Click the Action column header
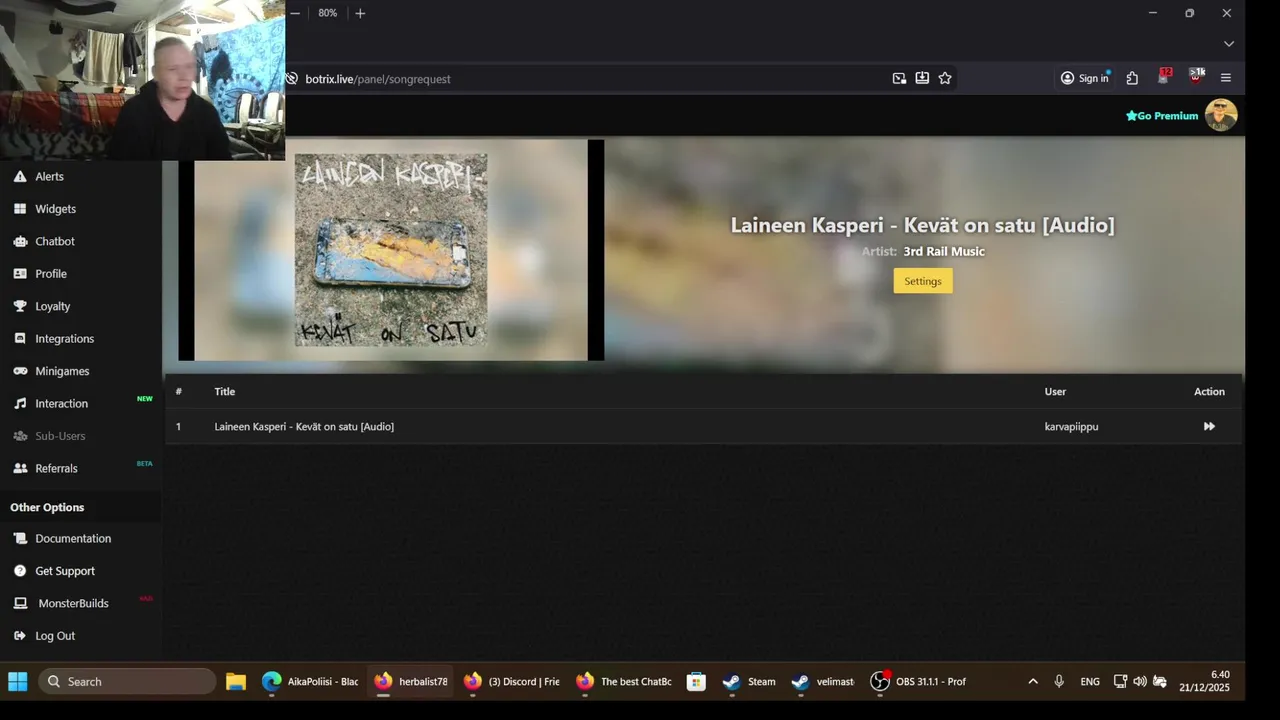 point(1209,392)
